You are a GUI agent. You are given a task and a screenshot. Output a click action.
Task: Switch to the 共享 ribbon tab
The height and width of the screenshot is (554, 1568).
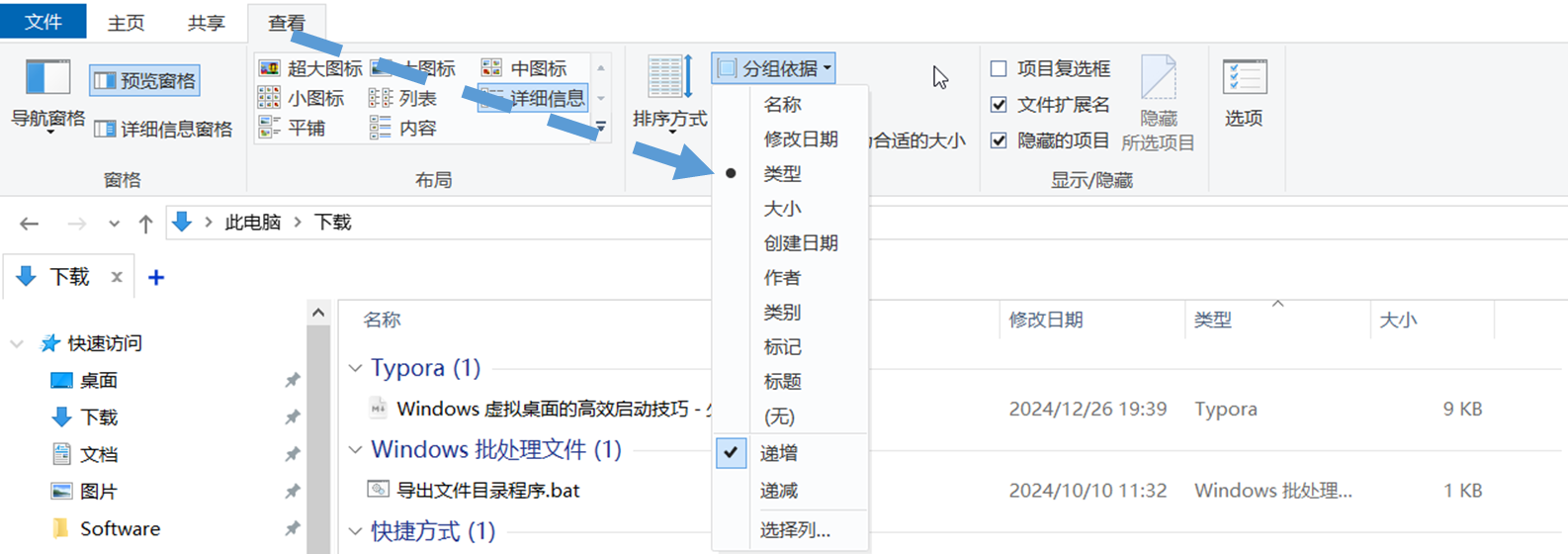click(207, 22)
